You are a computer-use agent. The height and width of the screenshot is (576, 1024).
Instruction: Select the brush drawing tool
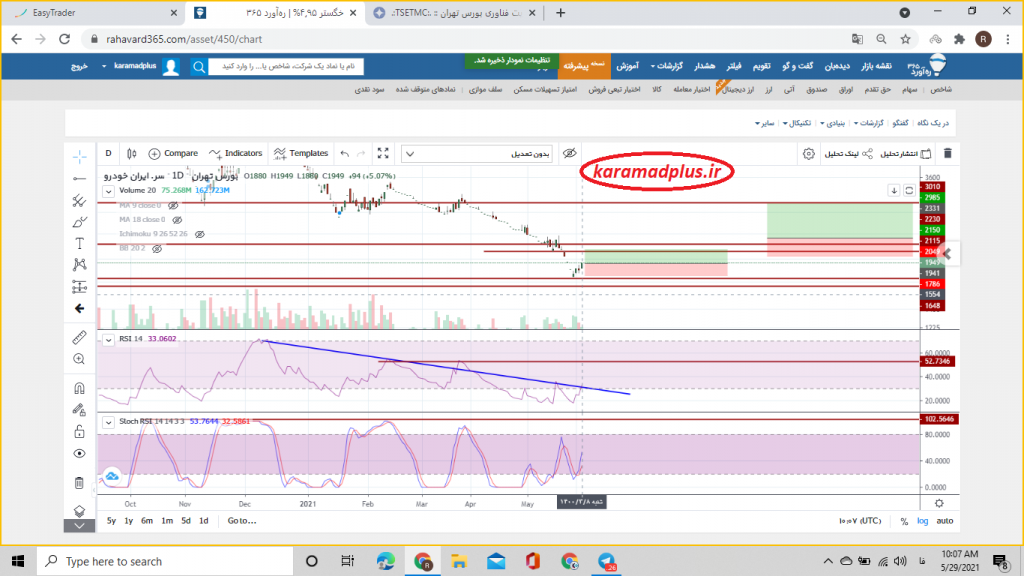point(79,222)
